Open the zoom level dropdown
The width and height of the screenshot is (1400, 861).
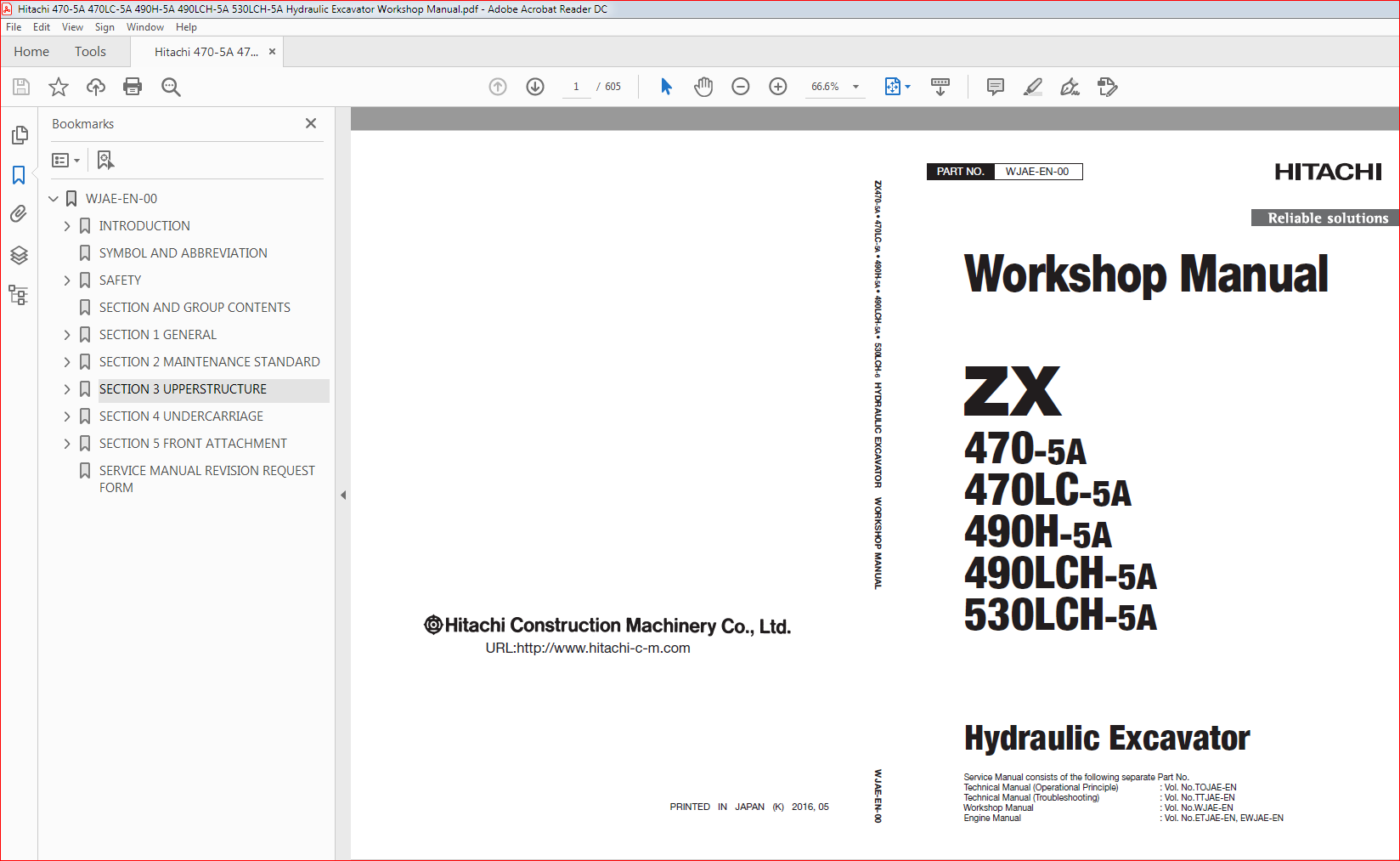[855, 87]
